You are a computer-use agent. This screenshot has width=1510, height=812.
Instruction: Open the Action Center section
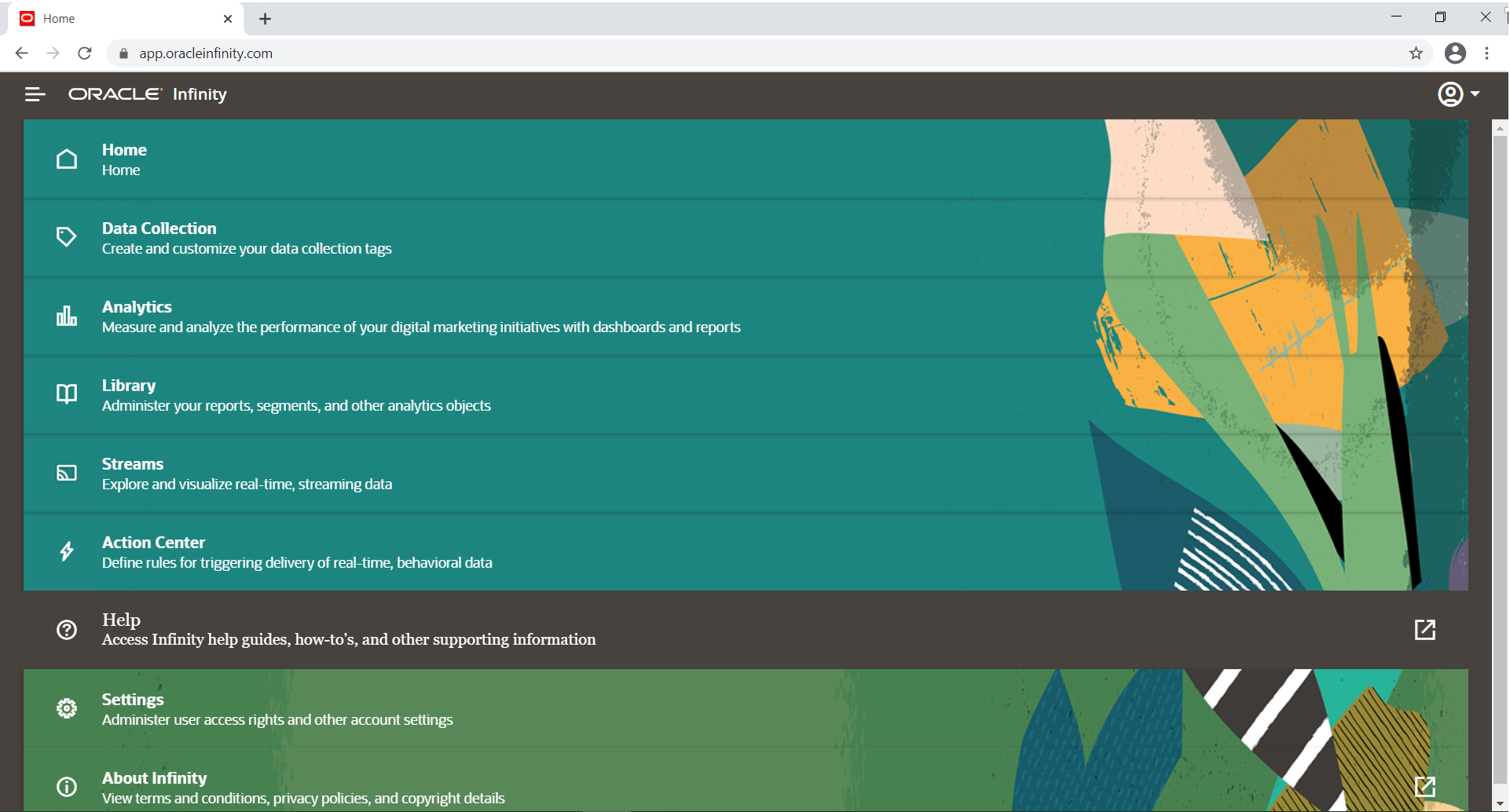(x=746, y=551)
